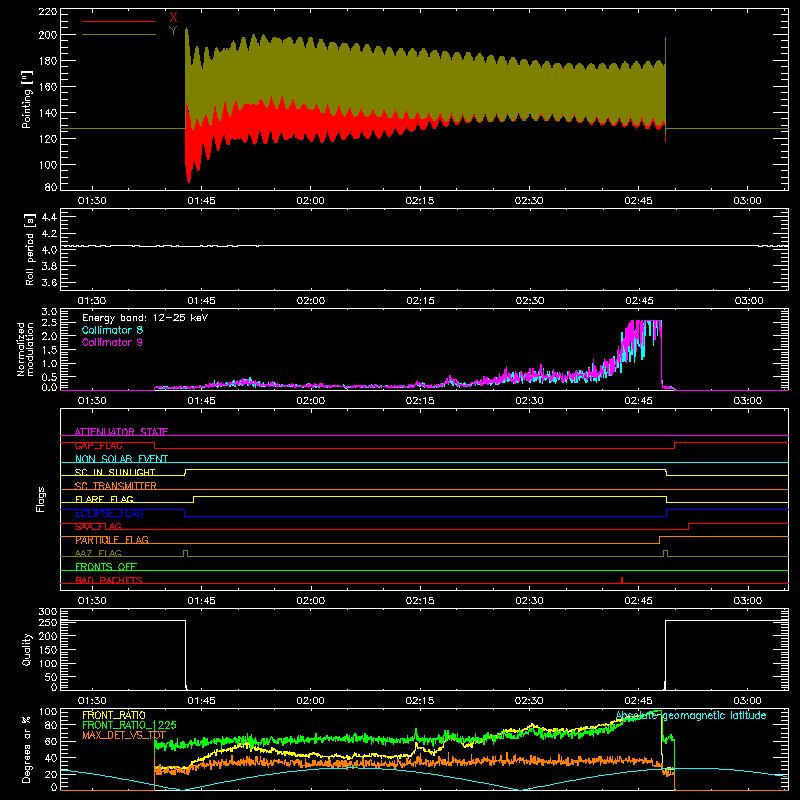Click the red BAD_PACKETS spike marker
This screenshot has width=800, height=800.
pyautogui.click(x=622, y=580)
